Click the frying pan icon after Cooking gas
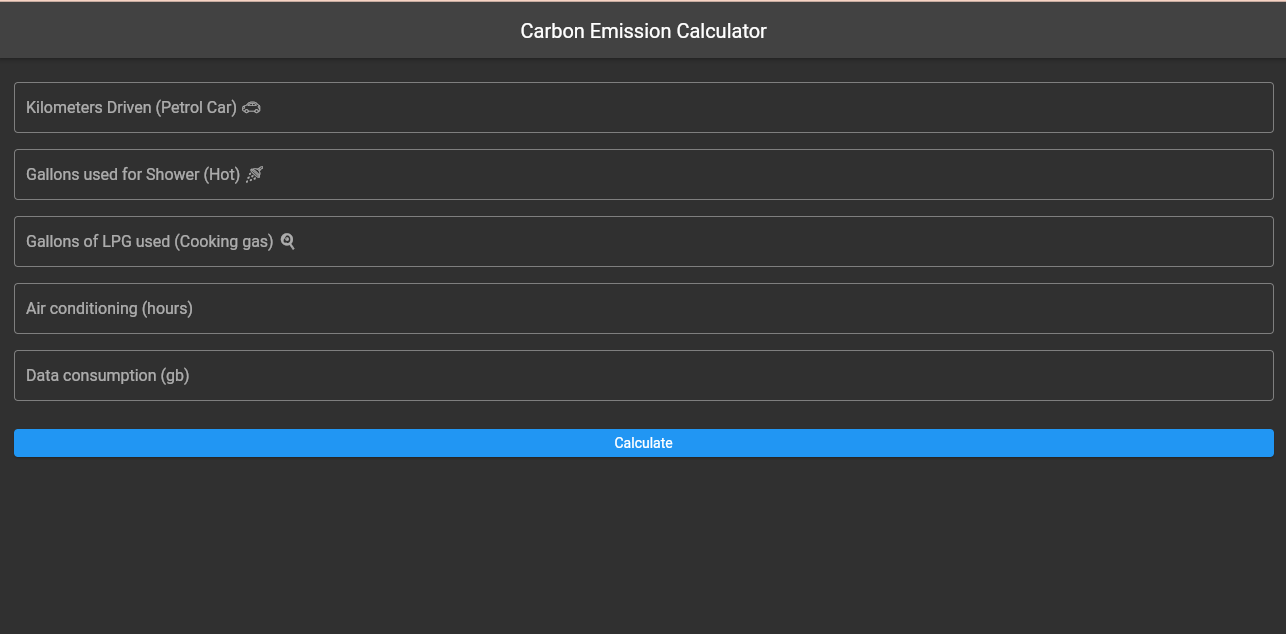 click(287, 241)
